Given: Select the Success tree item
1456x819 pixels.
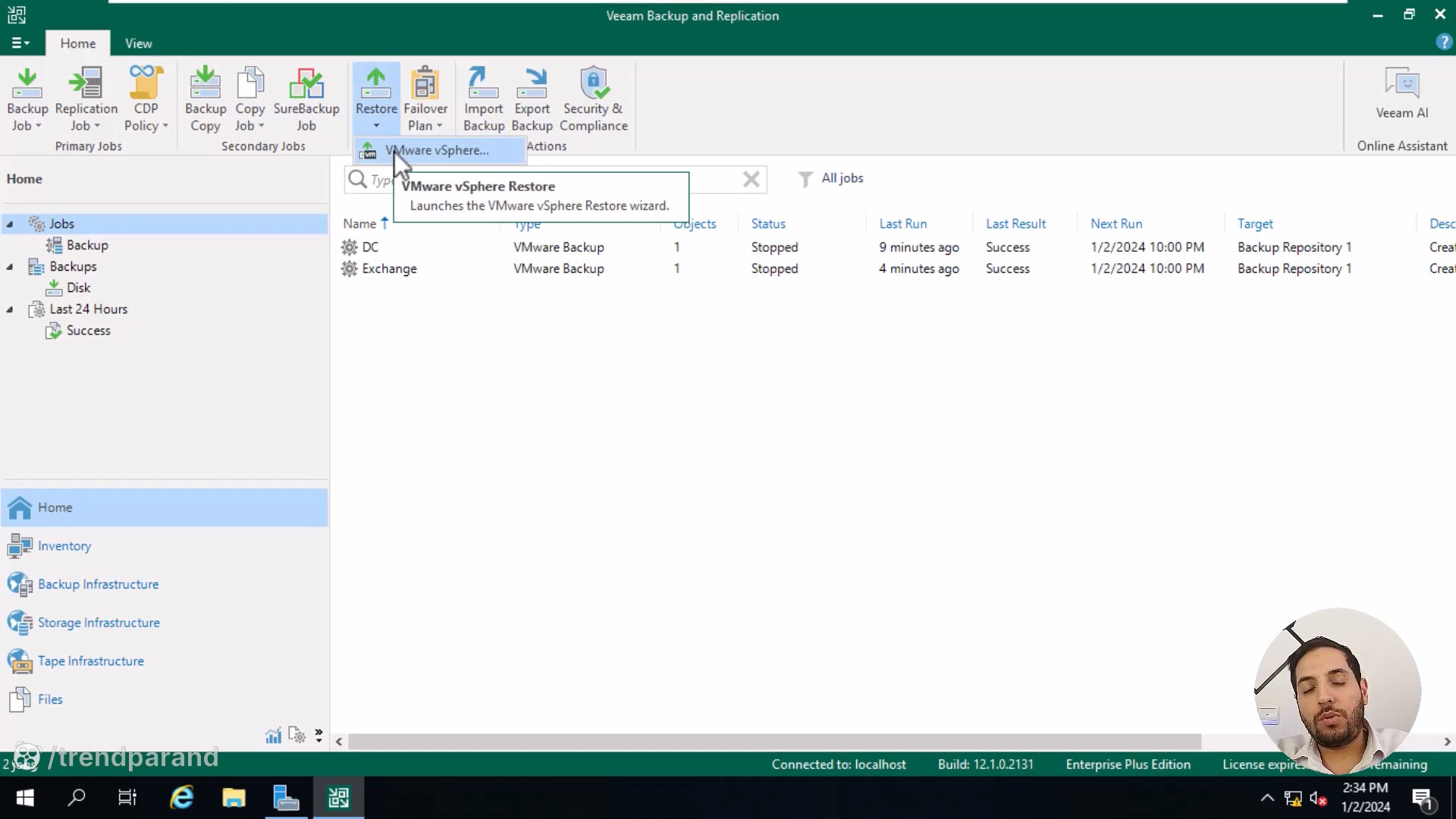Looking at the screenshot, I should 88,330.
